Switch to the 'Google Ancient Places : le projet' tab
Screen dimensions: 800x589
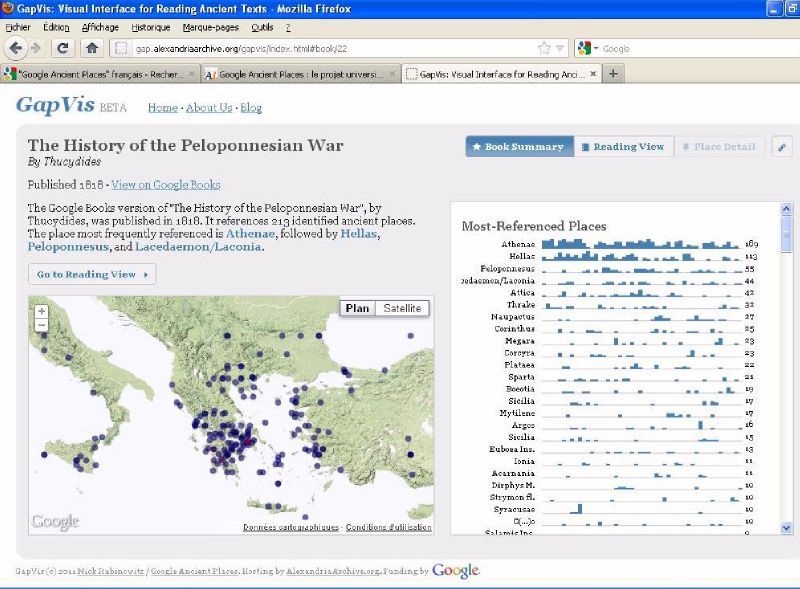pos(301,74)
